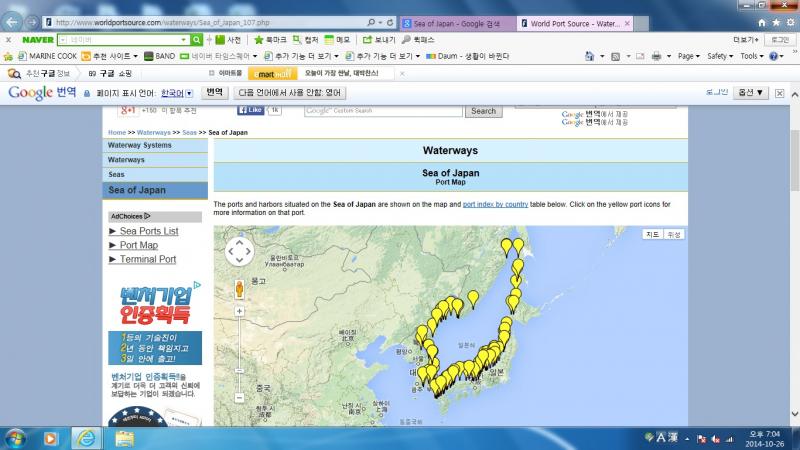Viewport: 800px width, 450px height.
Task: Click the Facebook Like button
Action: [249, 111]
